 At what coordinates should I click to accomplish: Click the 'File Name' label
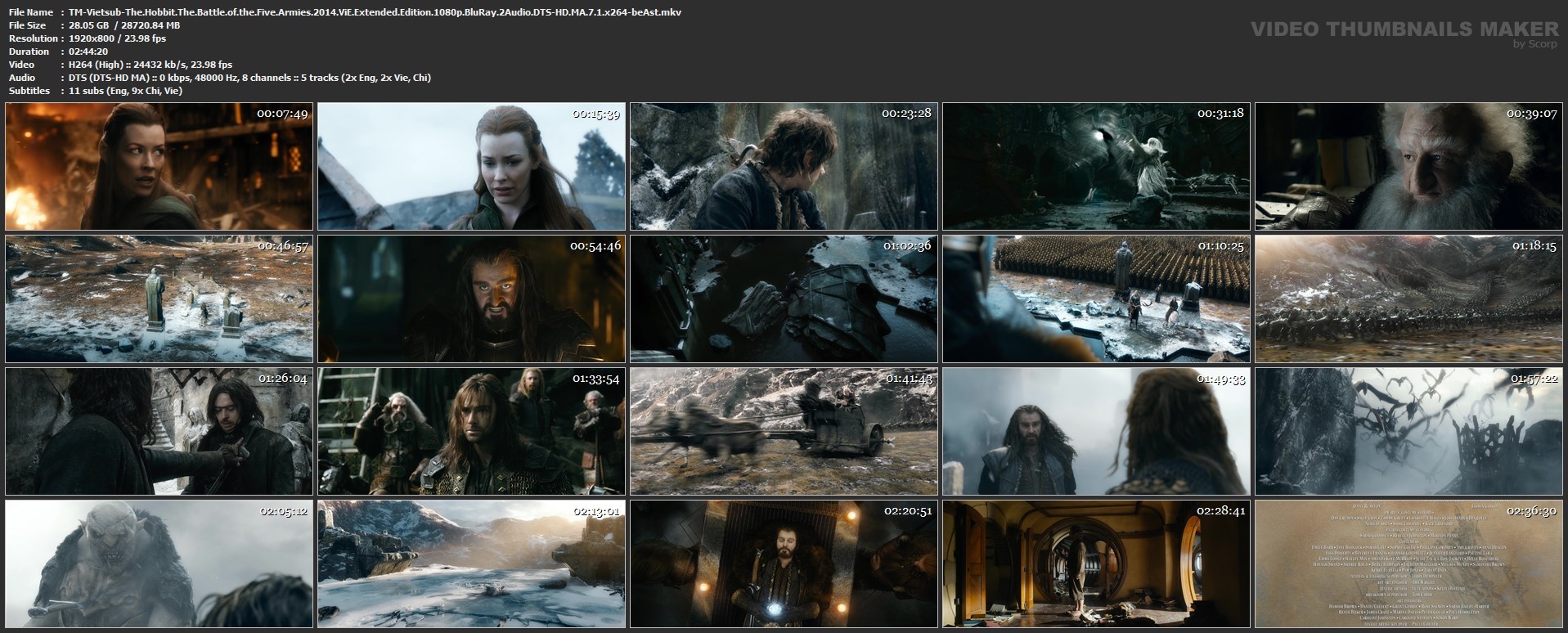(31, 12)
